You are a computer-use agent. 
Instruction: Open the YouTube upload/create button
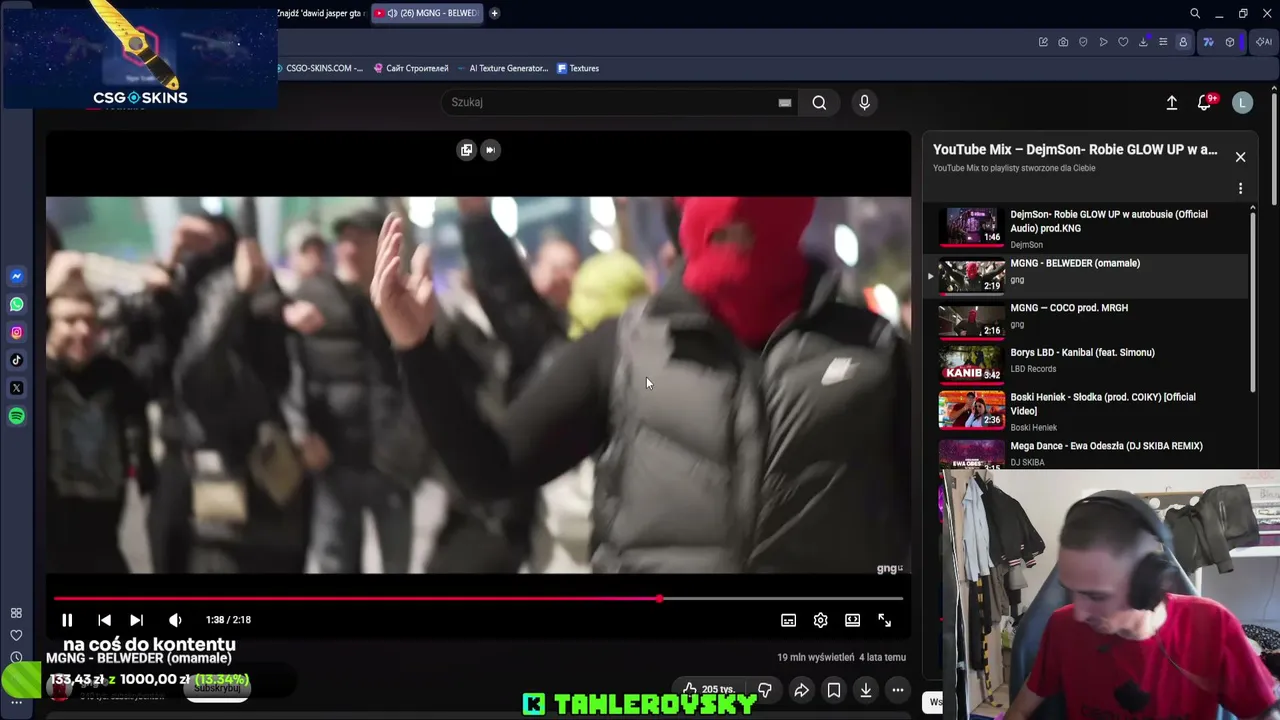click(1172, 102)
